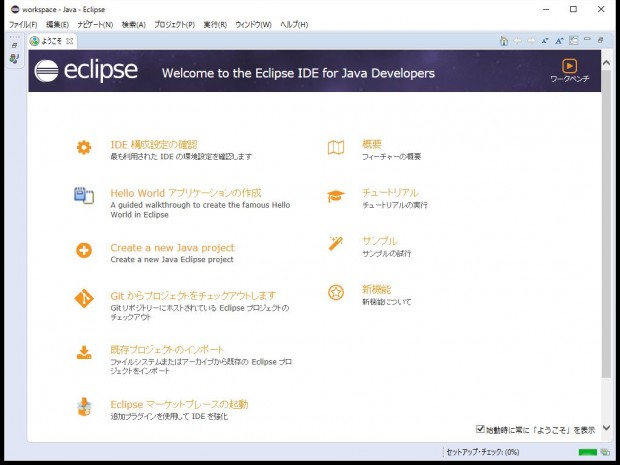Open the 既存プロジェクトのインポート link
620x465 pixels.
pyautogui.click(x=167, y=350)
